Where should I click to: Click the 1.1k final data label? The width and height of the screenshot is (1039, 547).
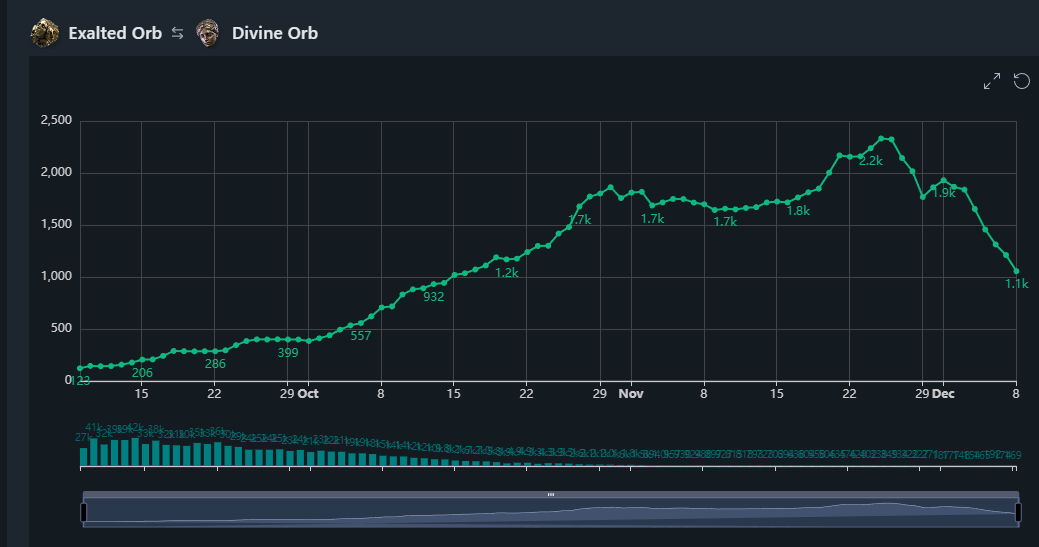[x=1016, y=283]
